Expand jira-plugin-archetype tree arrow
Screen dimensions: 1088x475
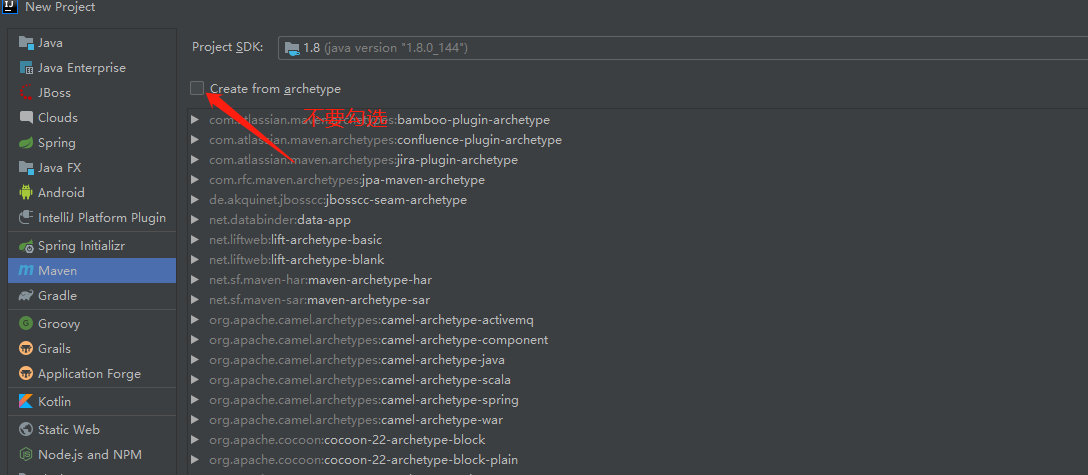(196, 160)
